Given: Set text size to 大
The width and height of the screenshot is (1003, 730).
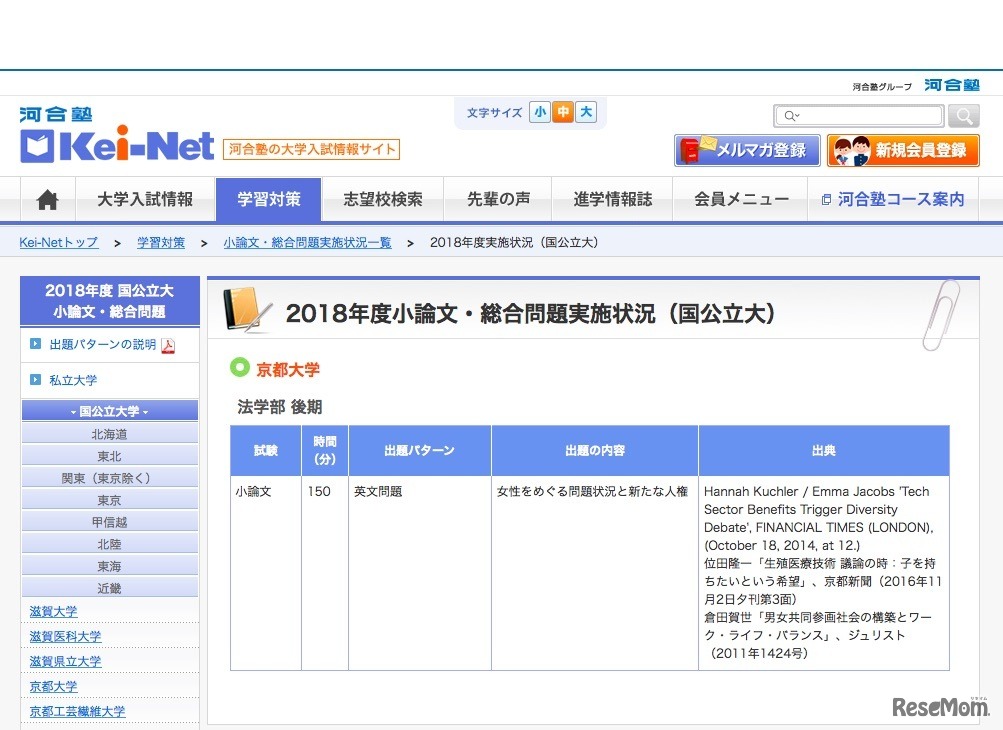Looking at the screenshot, I should coord(586,113).
